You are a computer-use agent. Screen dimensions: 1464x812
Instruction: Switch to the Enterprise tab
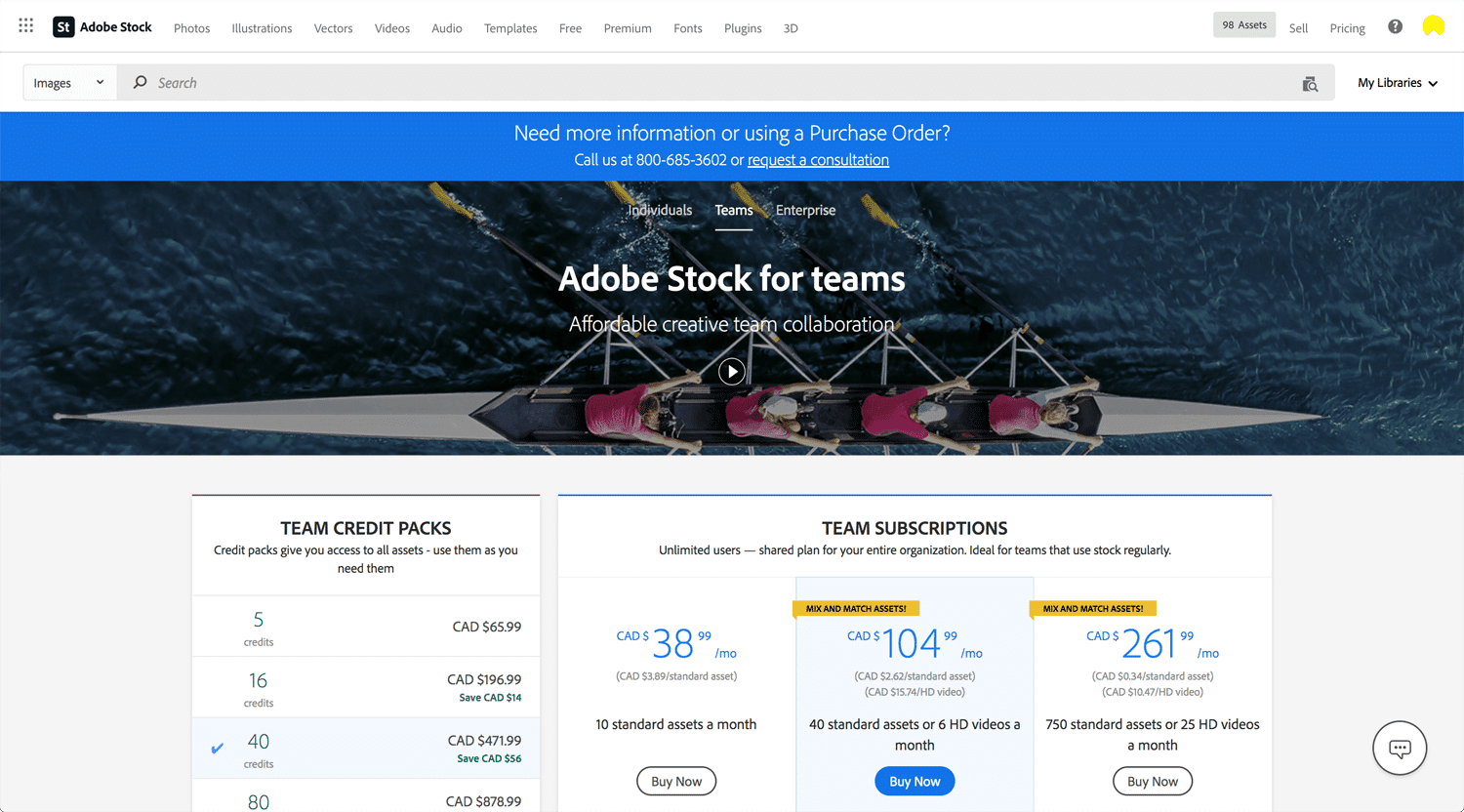coord(805,210)
